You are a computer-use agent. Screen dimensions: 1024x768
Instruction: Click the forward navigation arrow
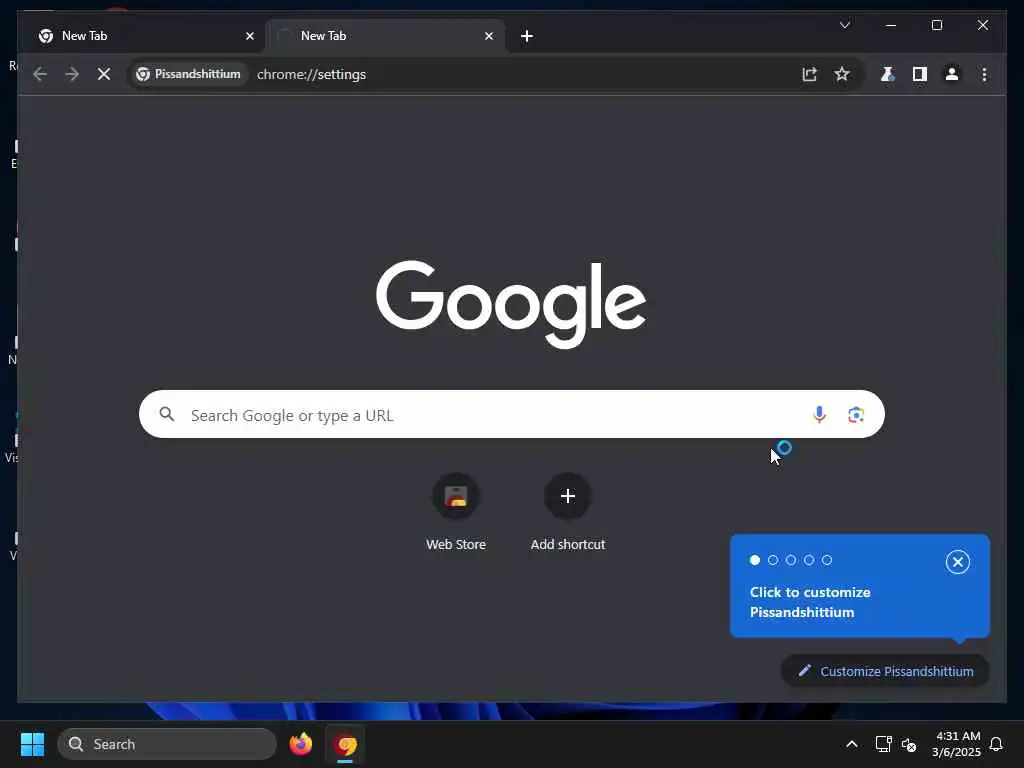[x=72, y=74]
